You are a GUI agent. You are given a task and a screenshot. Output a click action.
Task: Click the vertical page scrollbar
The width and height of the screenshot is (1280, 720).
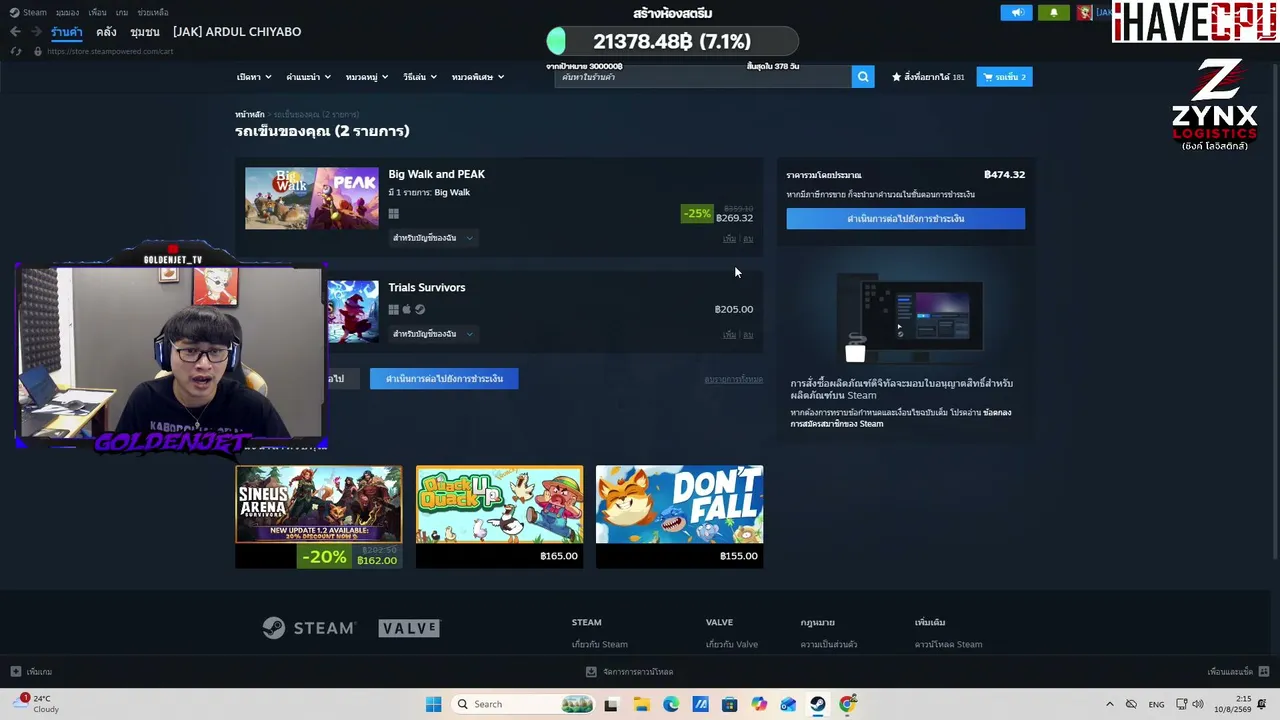[x=1274, y=310]
